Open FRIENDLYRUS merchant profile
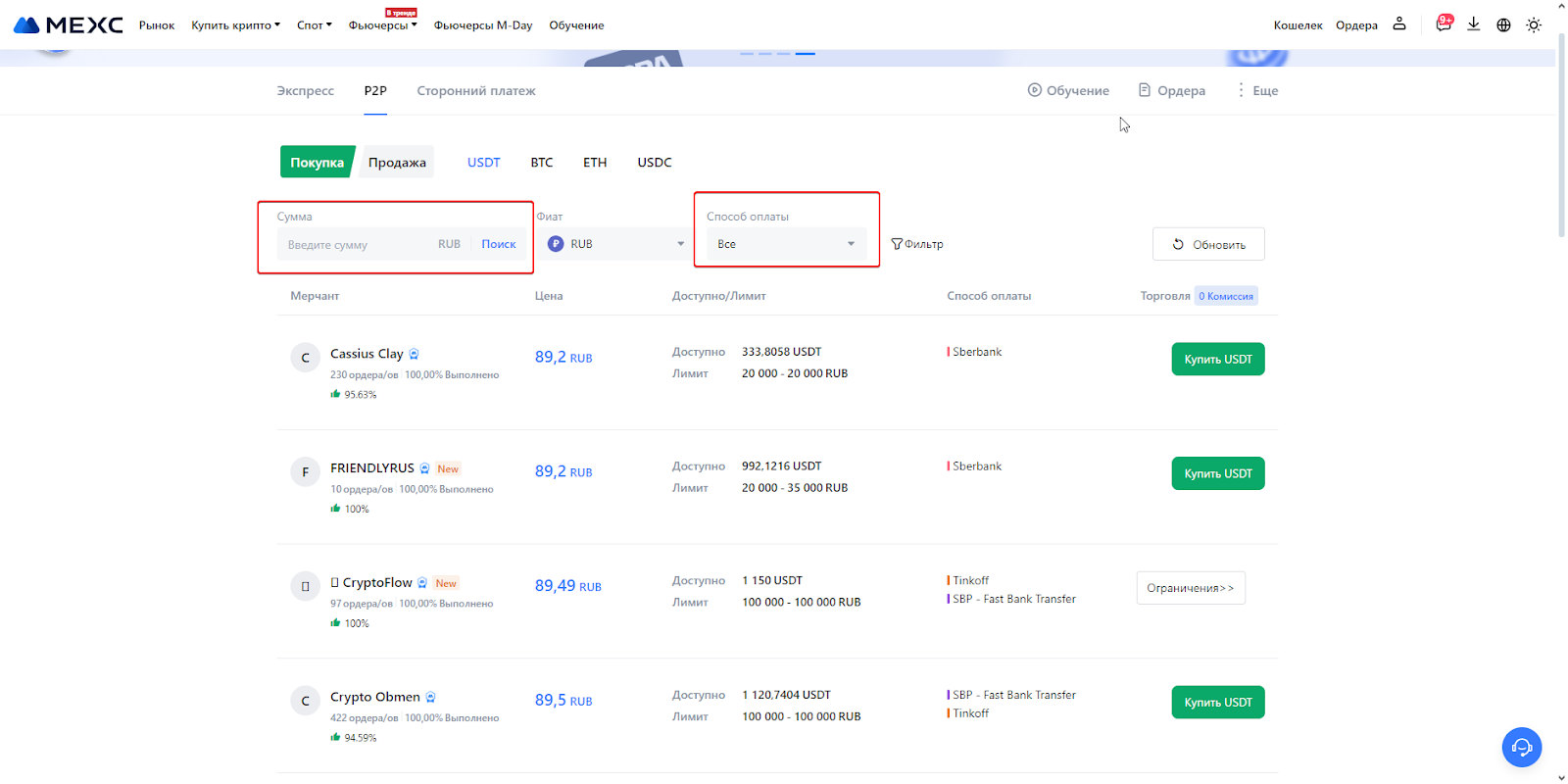Image resolution: width=1568 pixels, height=784 pixels. click(372, 468)
